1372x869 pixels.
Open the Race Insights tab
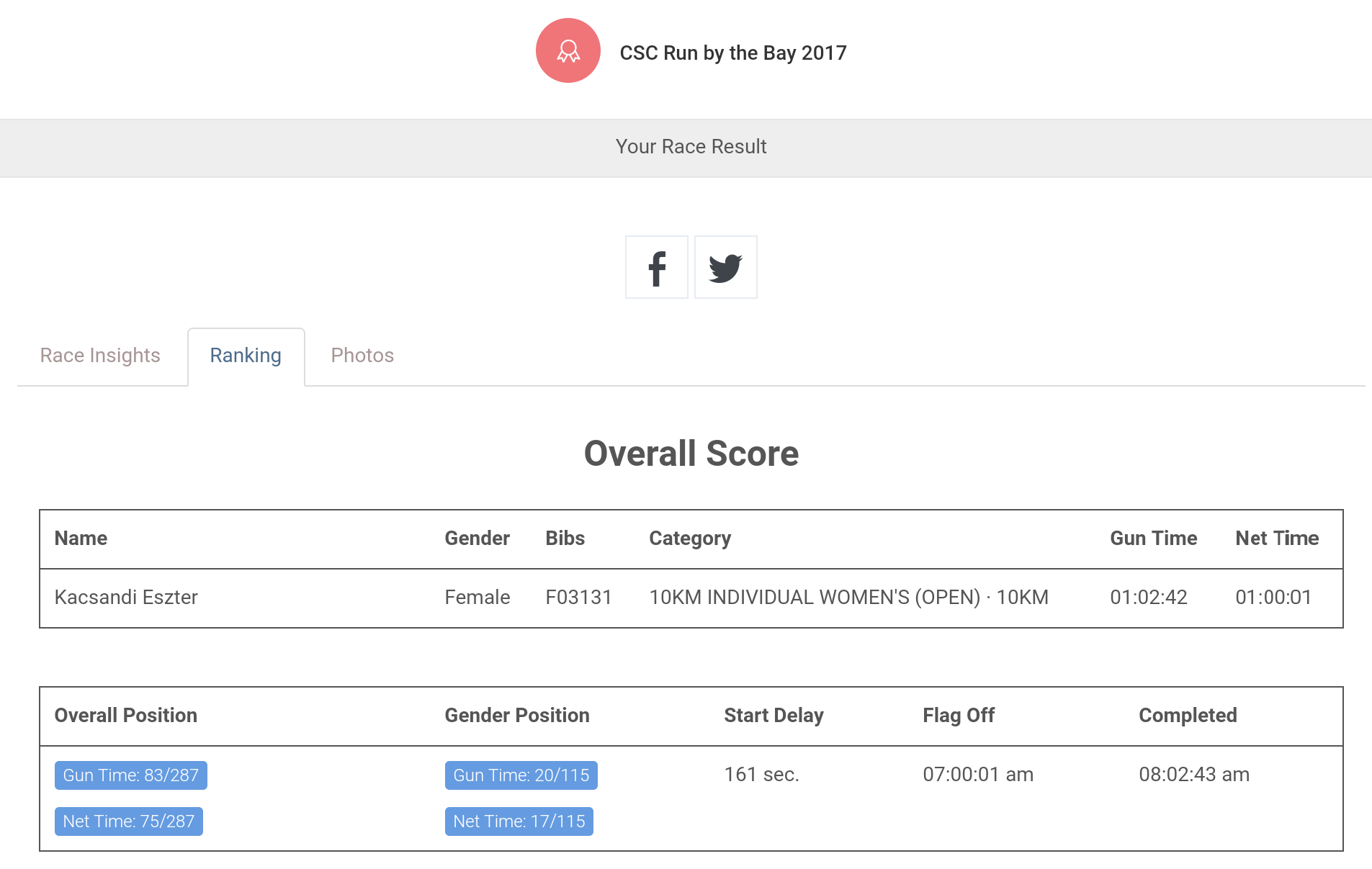(100, 356)
